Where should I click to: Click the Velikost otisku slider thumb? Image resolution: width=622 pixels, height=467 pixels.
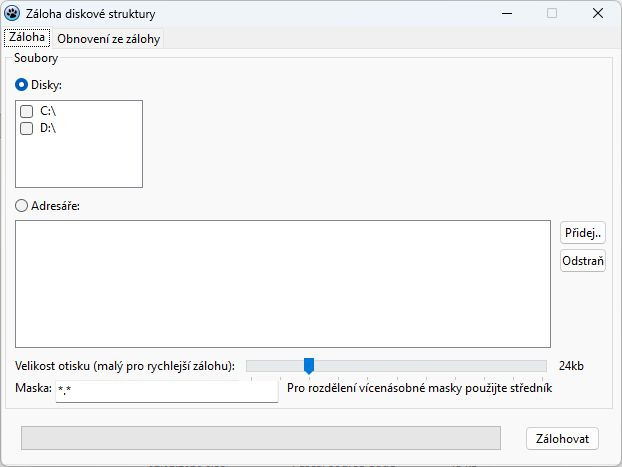(309, 366)
